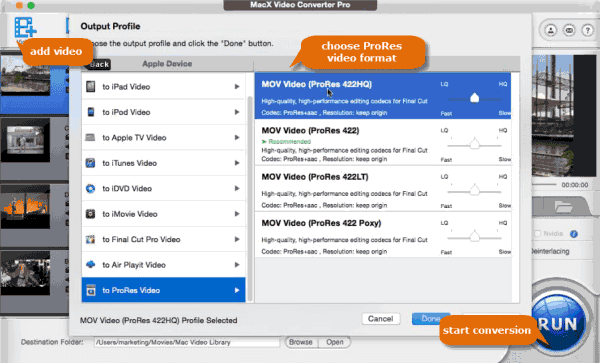Click the iPod Video device icon

pyautogui.click(x=91, y=112)
